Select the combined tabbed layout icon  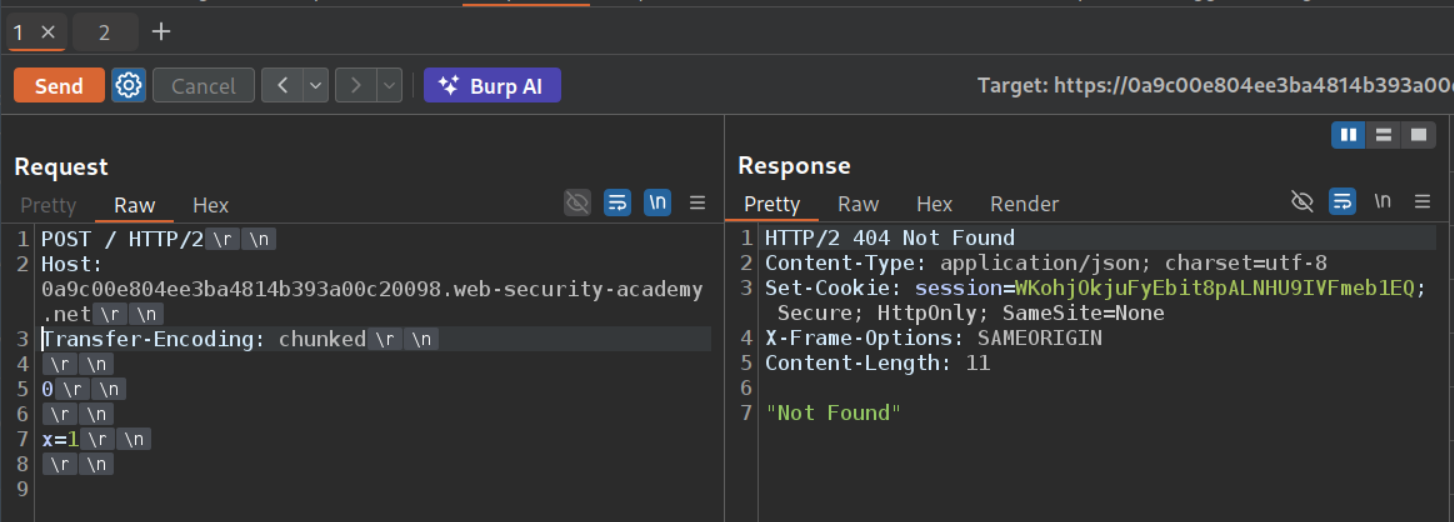pyautogui.click(x=1418, y=135)
